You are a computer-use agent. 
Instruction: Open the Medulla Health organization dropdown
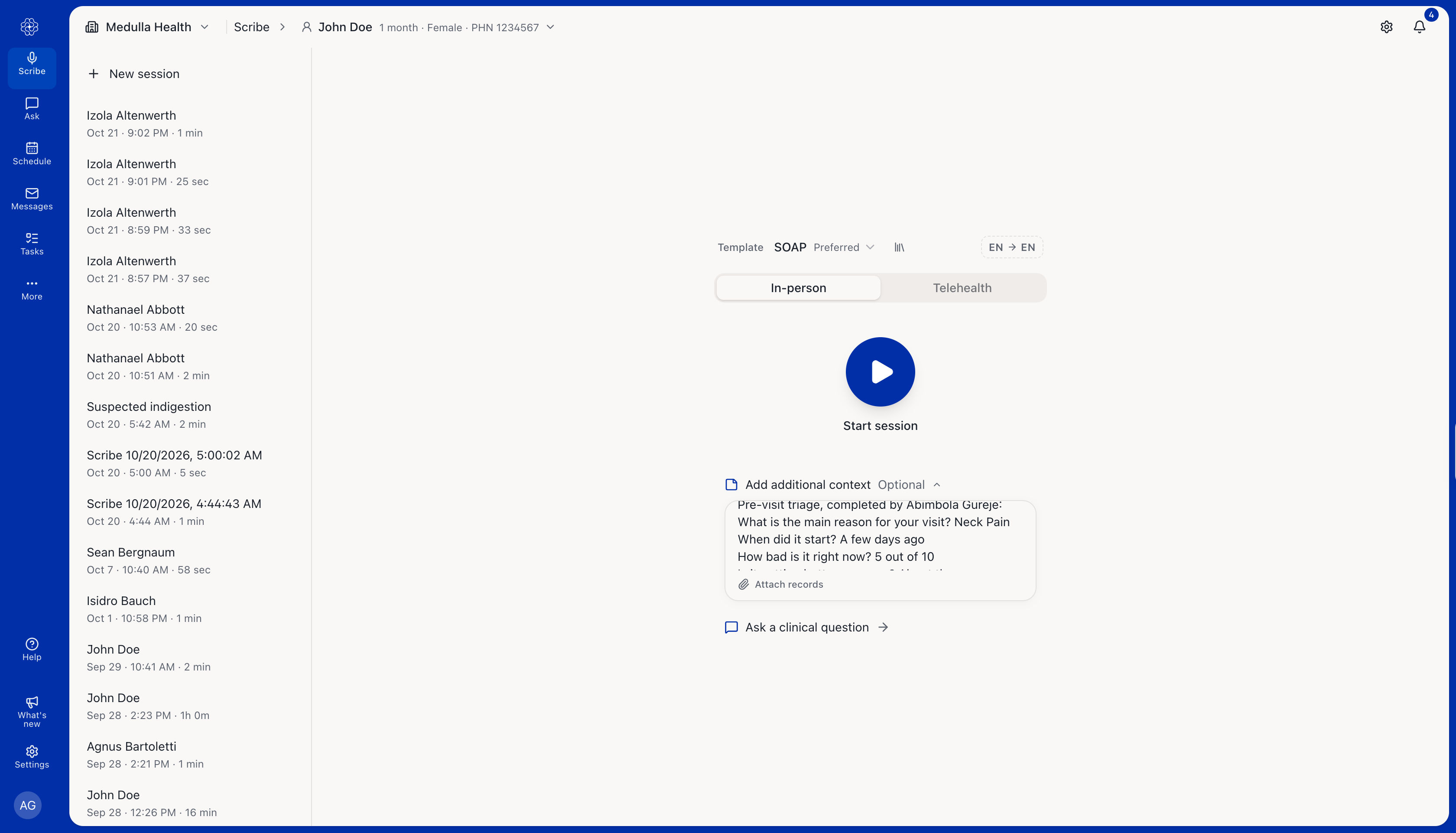tap(147, 27)
